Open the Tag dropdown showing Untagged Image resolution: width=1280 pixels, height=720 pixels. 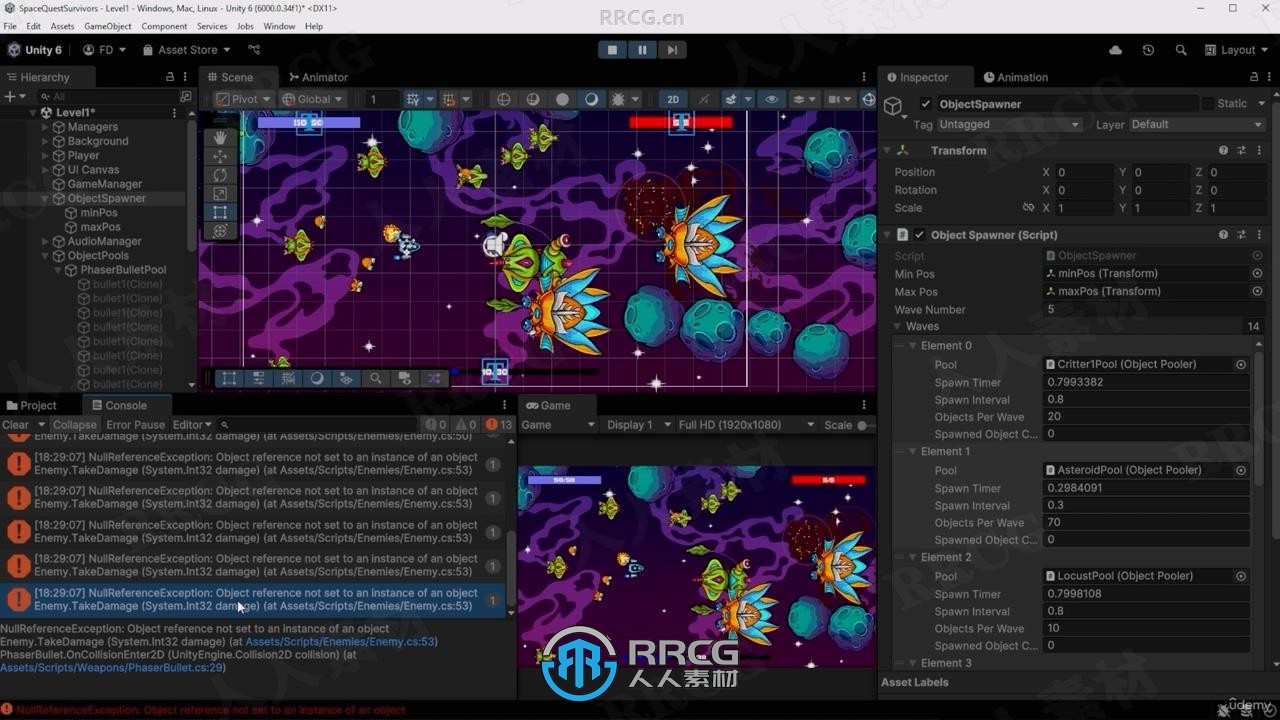(x=1010, y=125)
